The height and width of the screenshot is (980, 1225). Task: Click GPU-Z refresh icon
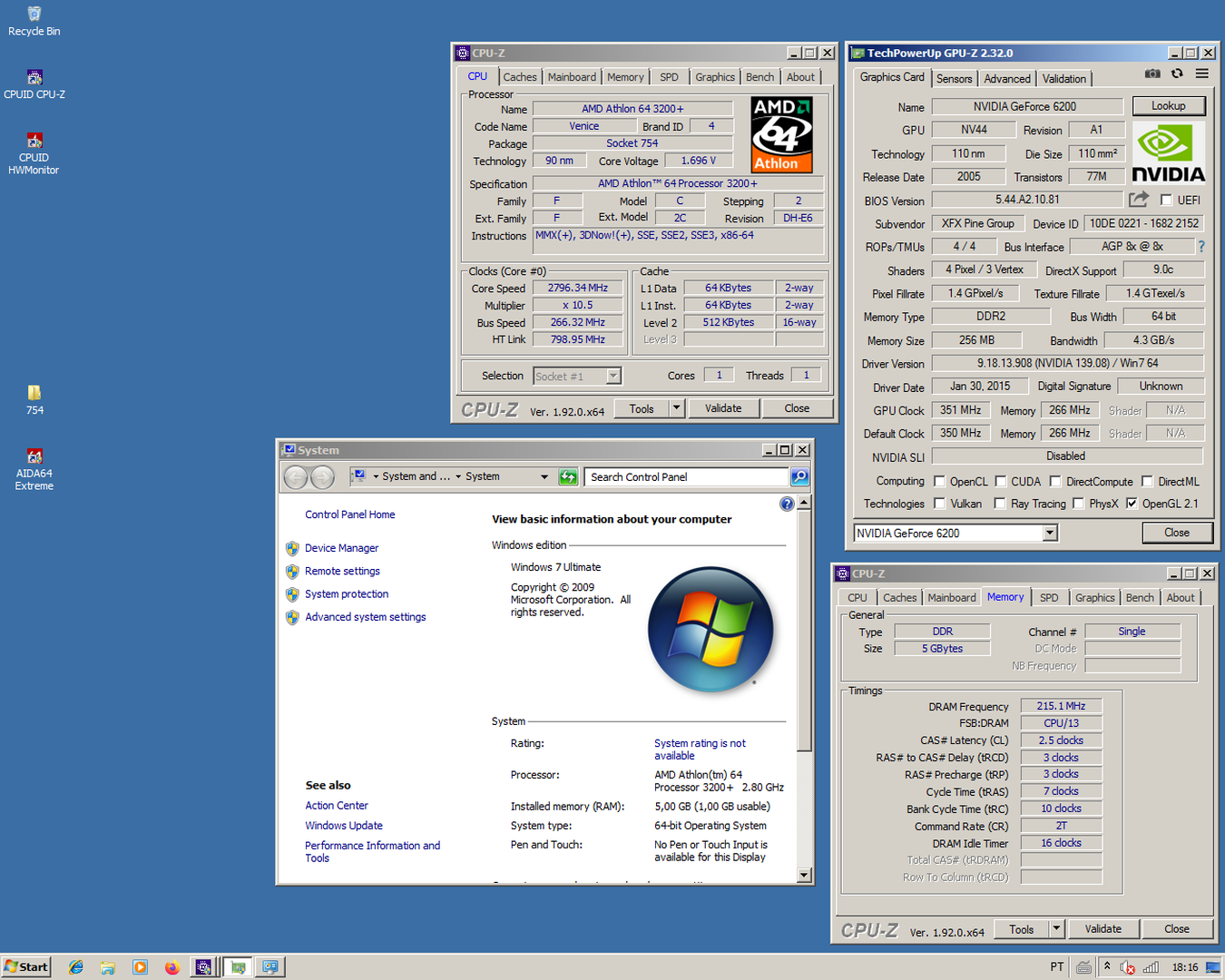click(x=1177, y=74)
